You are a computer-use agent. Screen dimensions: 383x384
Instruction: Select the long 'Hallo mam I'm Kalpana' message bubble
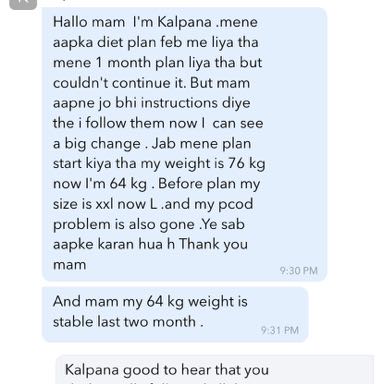tap(184, 144)
